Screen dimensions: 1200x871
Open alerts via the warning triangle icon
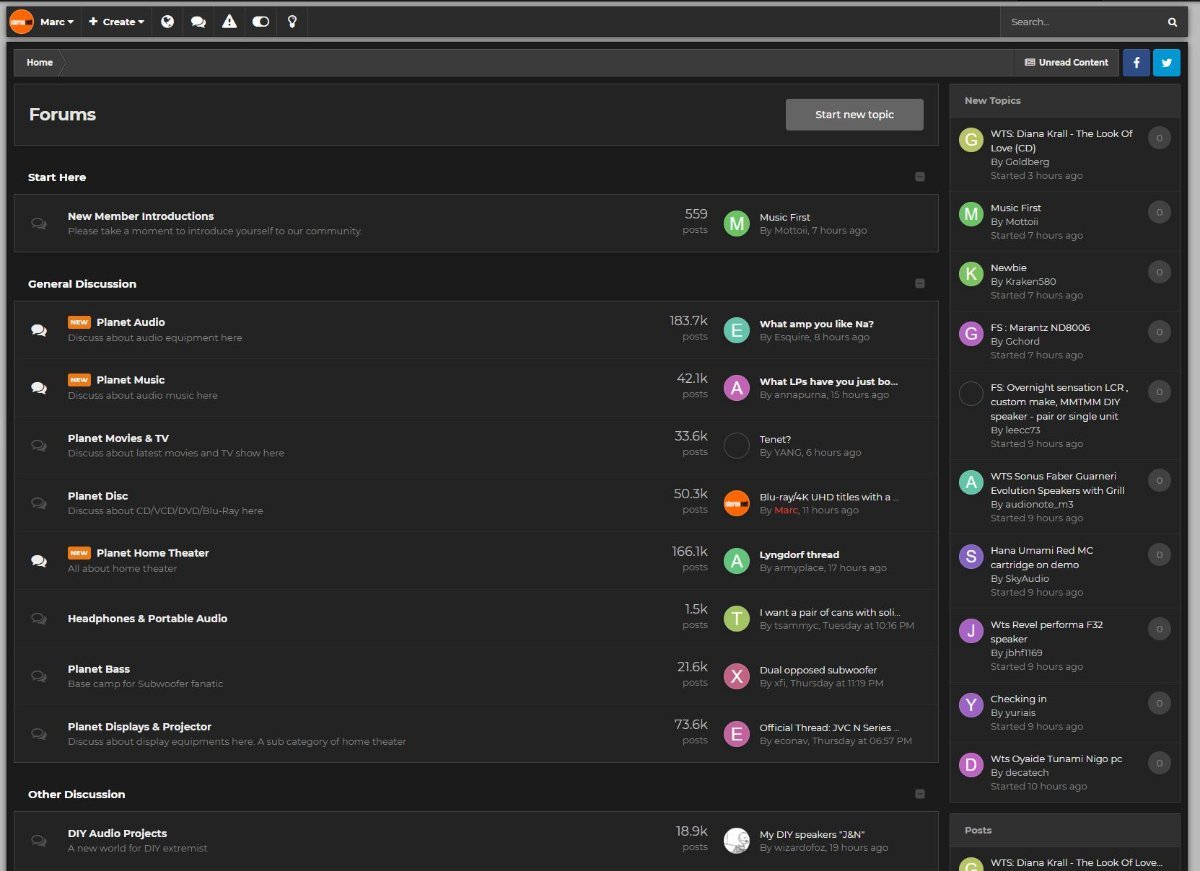click(229, 21)
